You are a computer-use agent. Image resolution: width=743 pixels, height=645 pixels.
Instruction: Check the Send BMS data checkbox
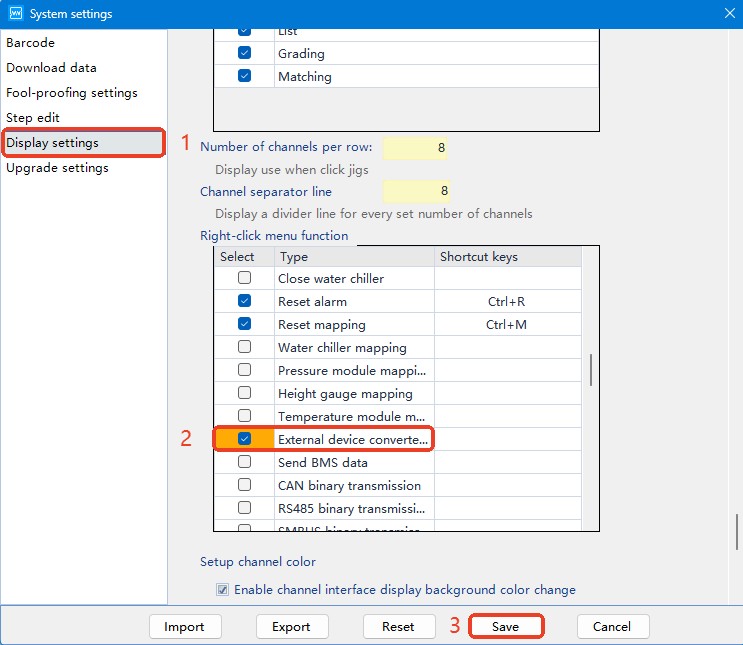point(244,463)
